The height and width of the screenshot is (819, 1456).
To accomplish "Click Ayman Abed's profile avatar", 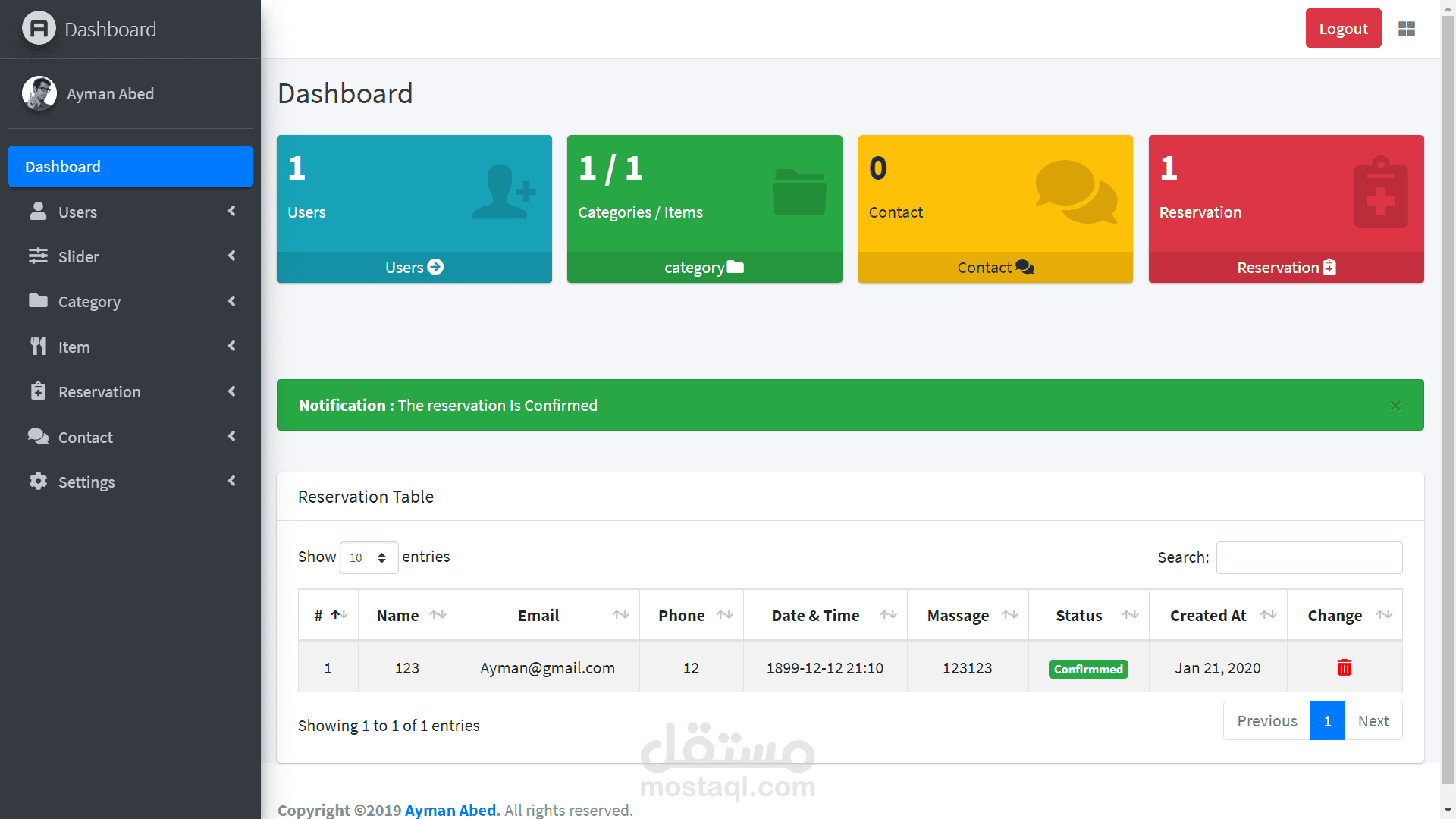I will click(x=39, y=93).
